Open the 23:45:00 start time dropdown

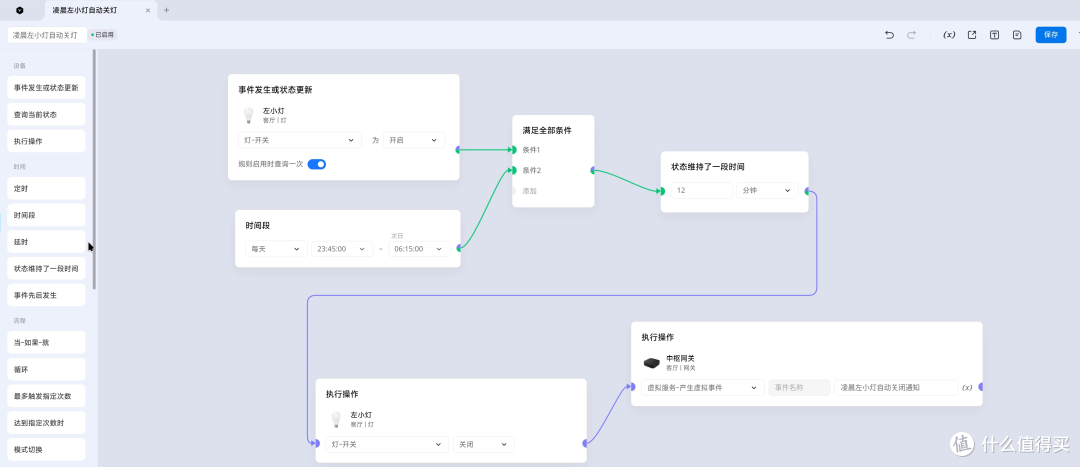tap(342, 249)
